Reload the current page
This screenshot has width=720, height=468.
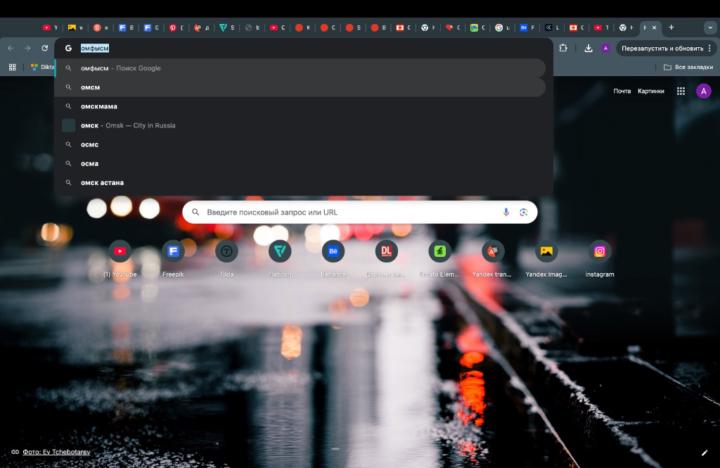click(45, 48)
